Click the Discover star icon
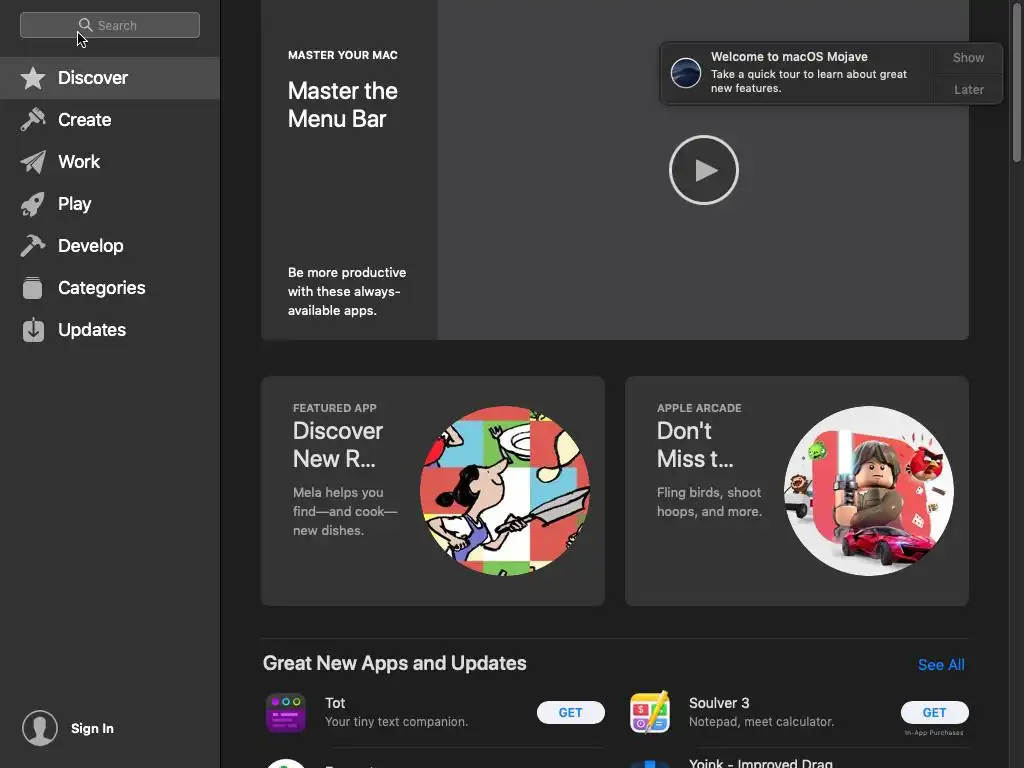 tap(33, 78)
